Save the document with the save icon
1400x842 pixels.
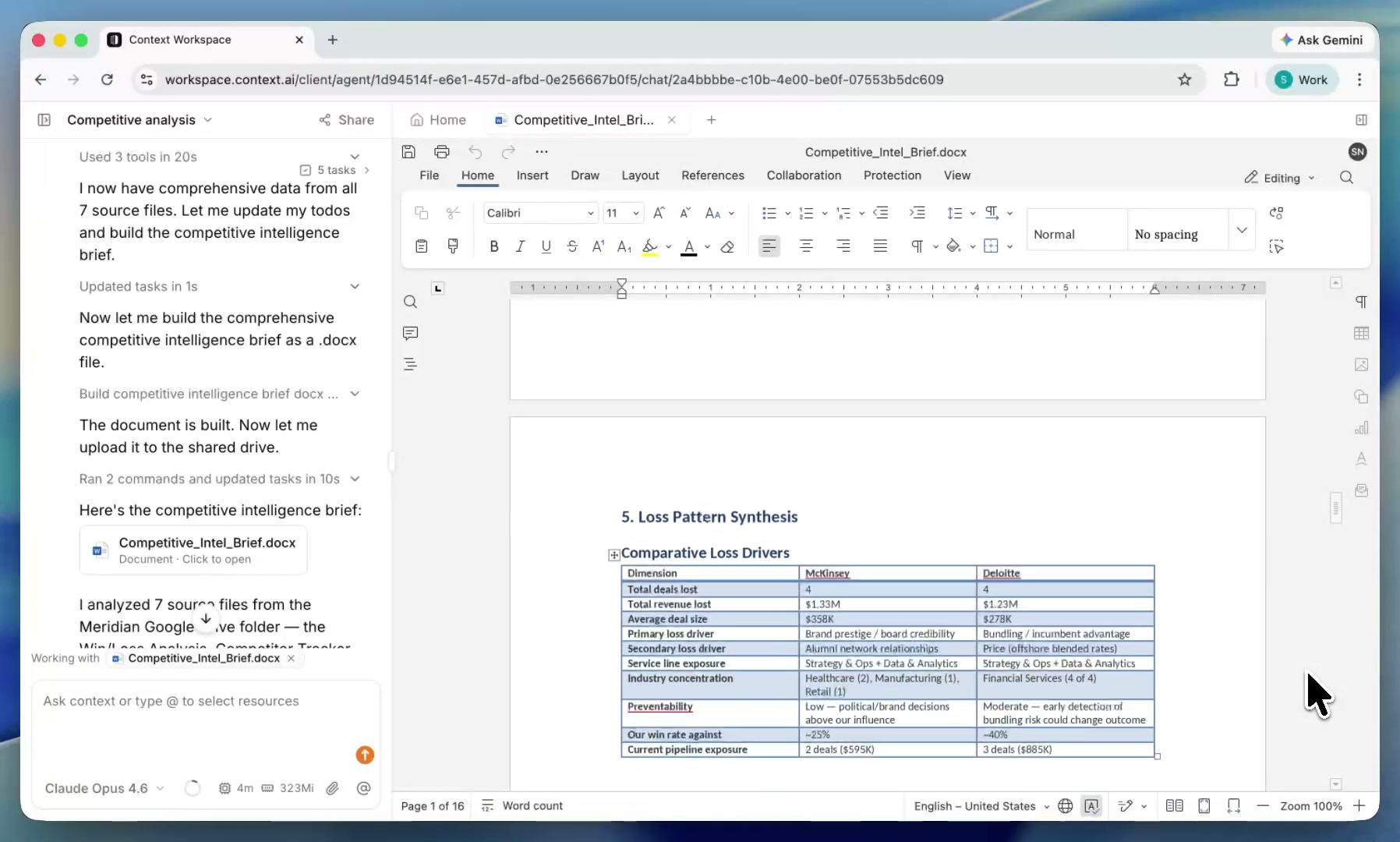[x=408, y=152]
